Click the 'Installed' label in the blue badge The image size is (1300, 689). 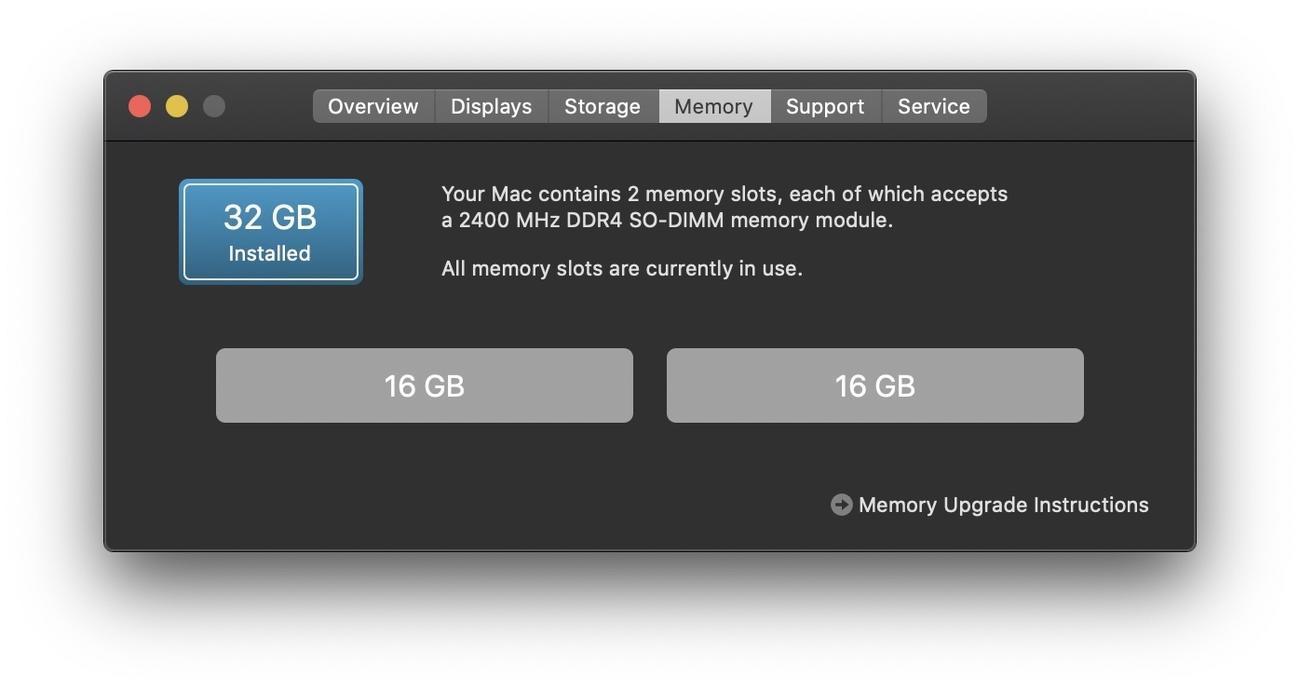tap(270, 254)
